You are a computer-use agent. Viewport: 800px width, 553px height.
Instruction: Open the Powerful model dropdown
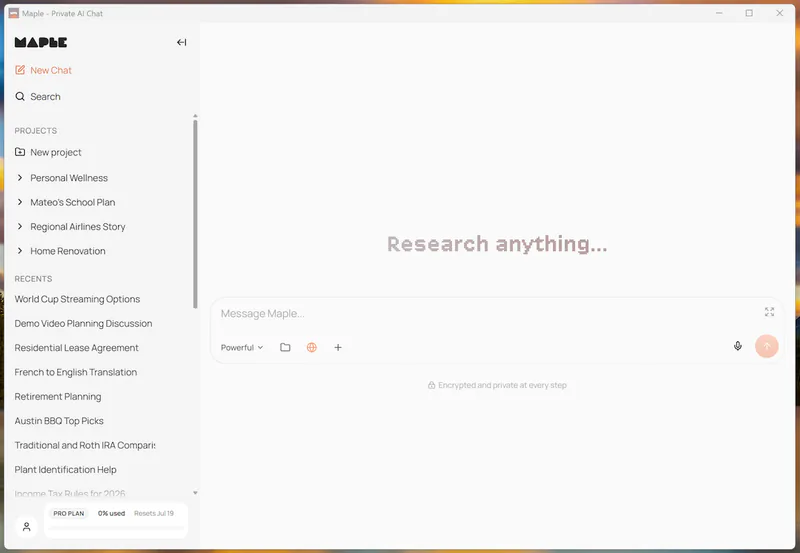pos(242,347)
